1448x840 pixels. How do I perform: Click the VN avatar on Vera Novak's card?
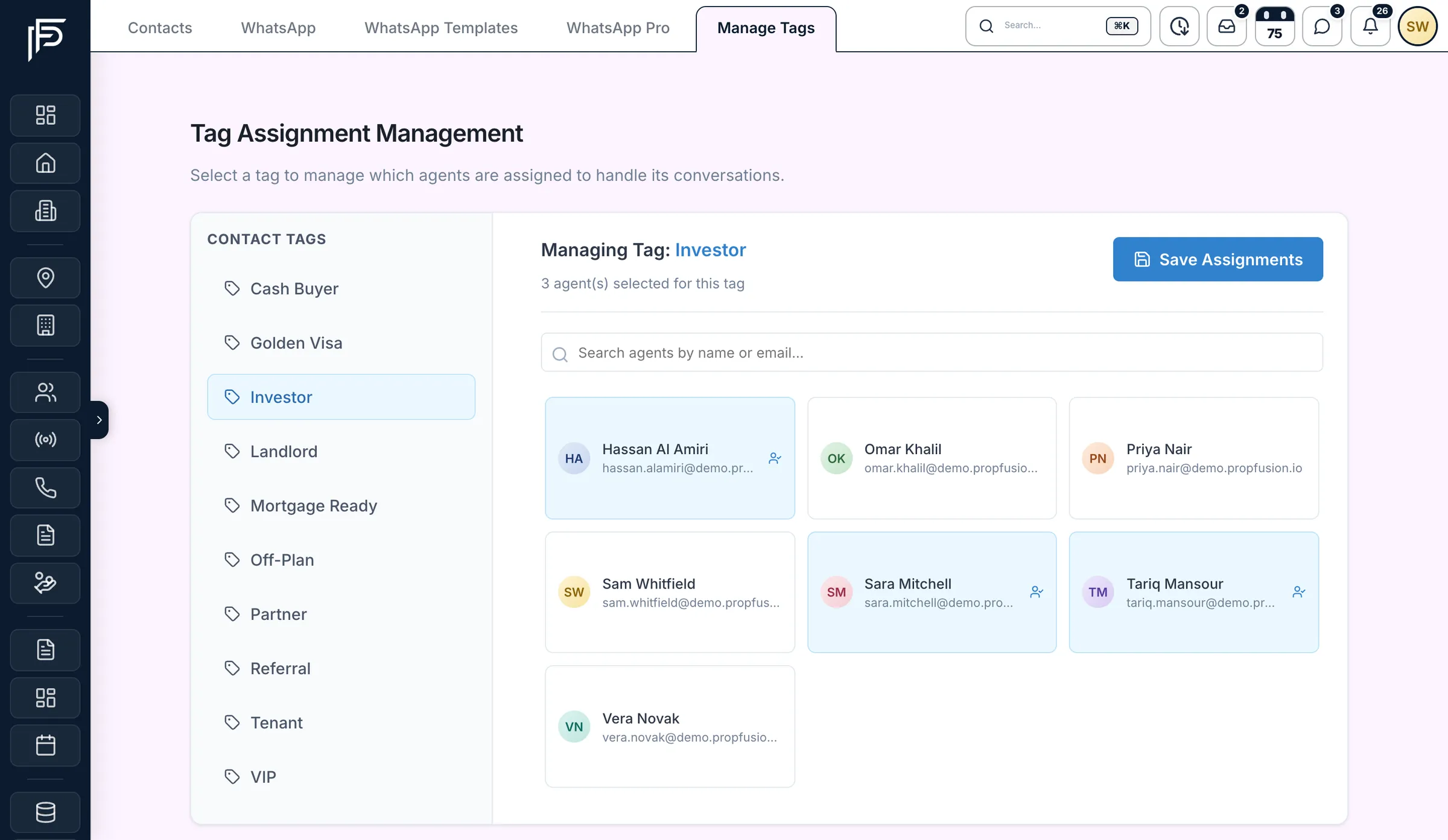tap(574, 727)
